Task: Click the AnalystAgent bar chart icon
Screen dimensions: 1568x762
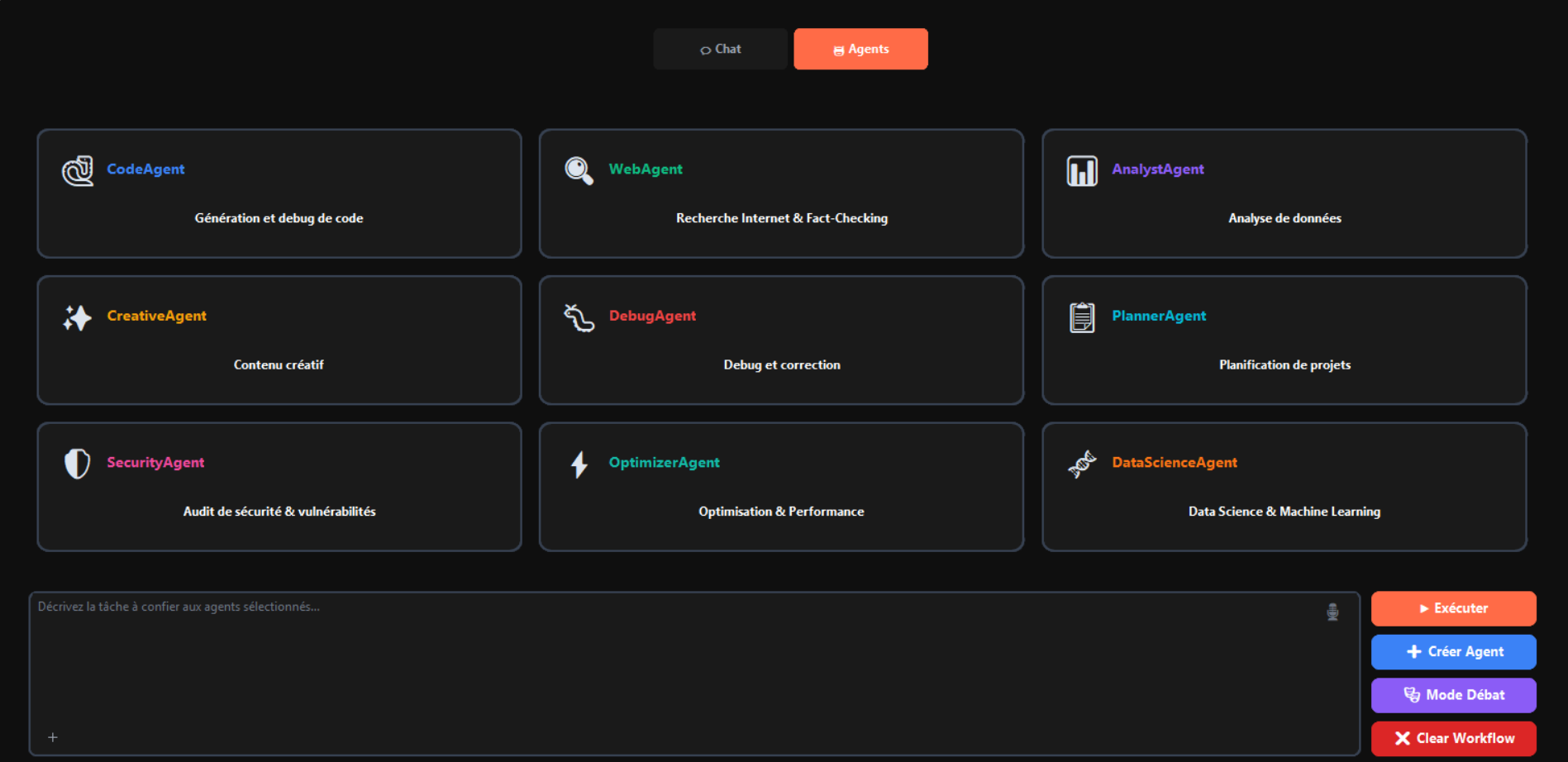Action: [x=1082, y=171]
